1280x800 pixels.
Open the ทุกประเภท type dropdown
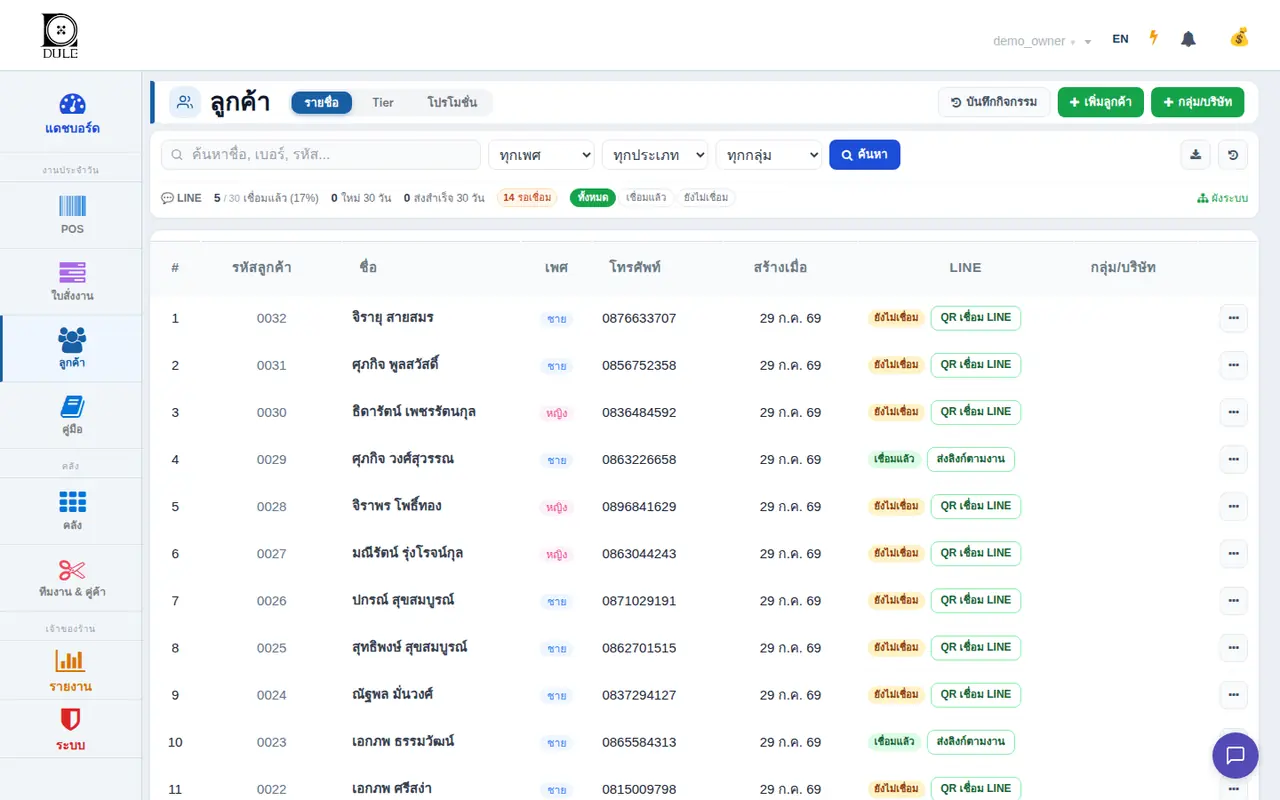(x=655, y=155)
